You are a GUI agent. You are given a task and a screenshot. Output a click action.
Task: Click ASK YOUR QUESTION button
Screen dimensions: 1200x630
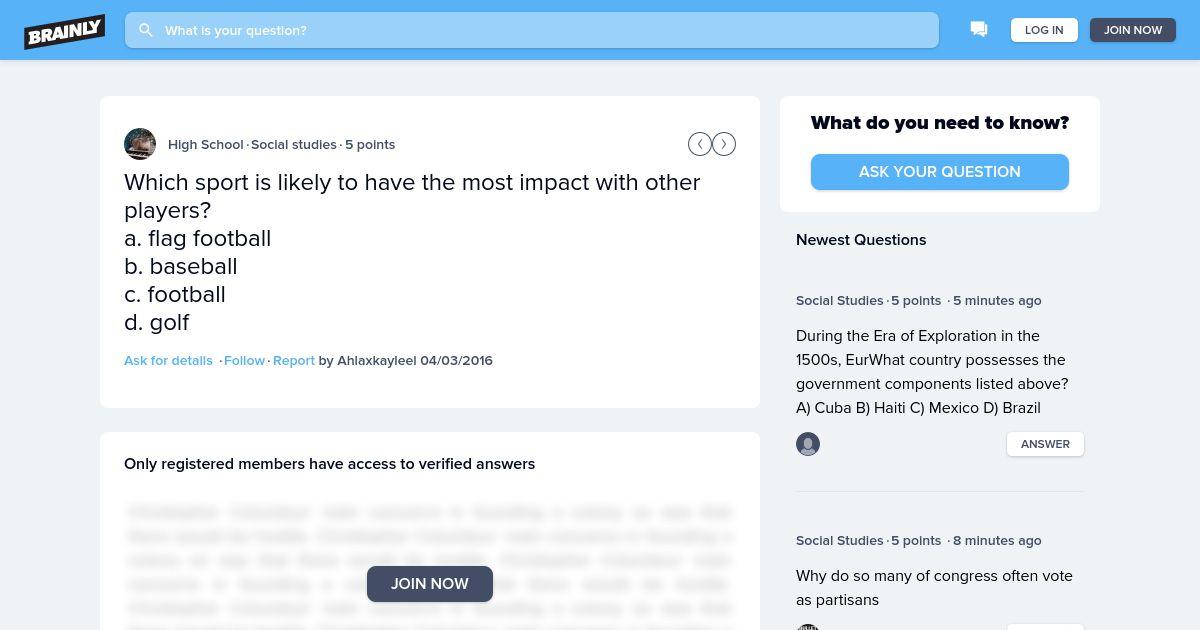point(940,172)
